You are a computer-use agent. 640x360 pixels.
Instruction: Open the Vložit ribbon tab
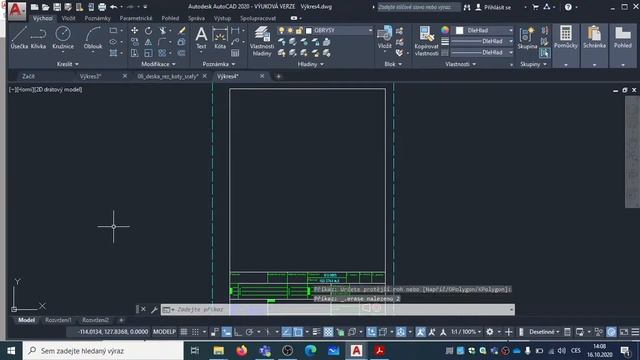click(x=68, y=18)
